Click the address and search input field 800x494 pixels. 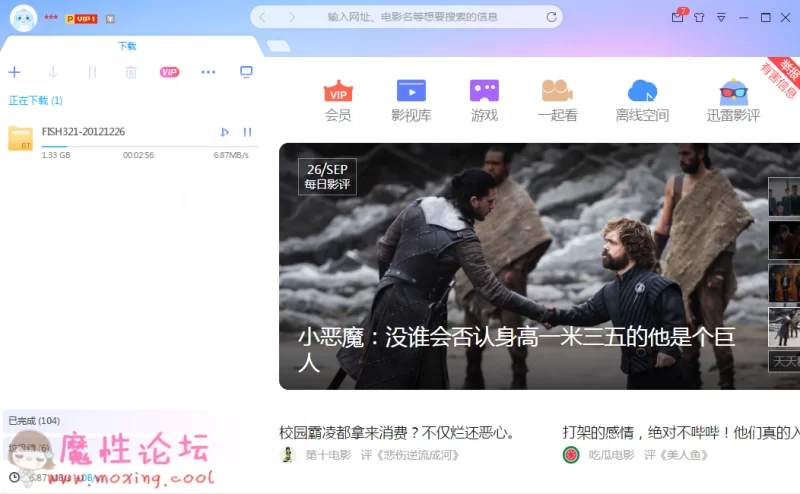[412, 17]
